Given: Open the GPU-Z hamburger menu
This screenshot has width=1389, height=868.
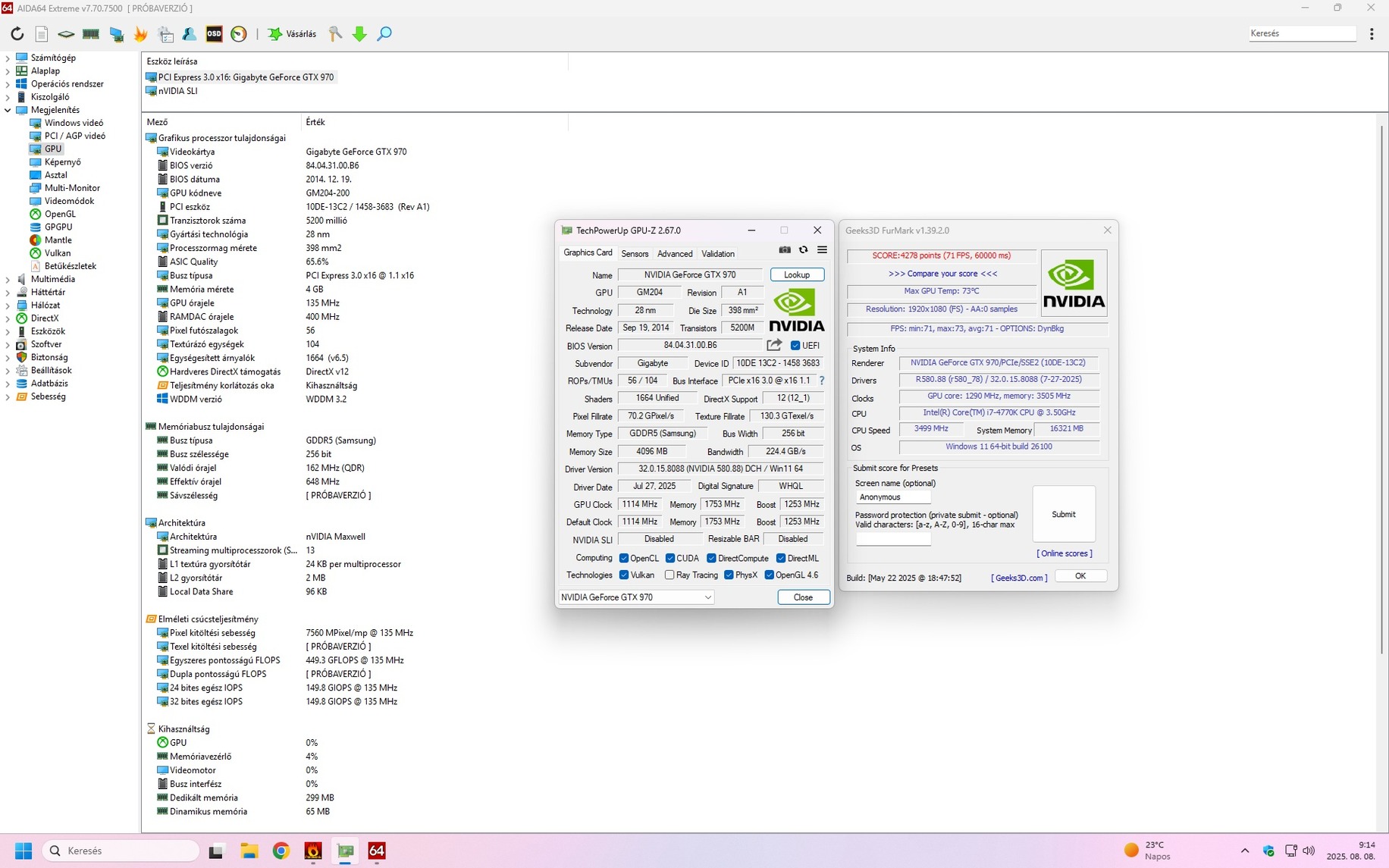Looking at the screenshot, I should coord(822,250).
